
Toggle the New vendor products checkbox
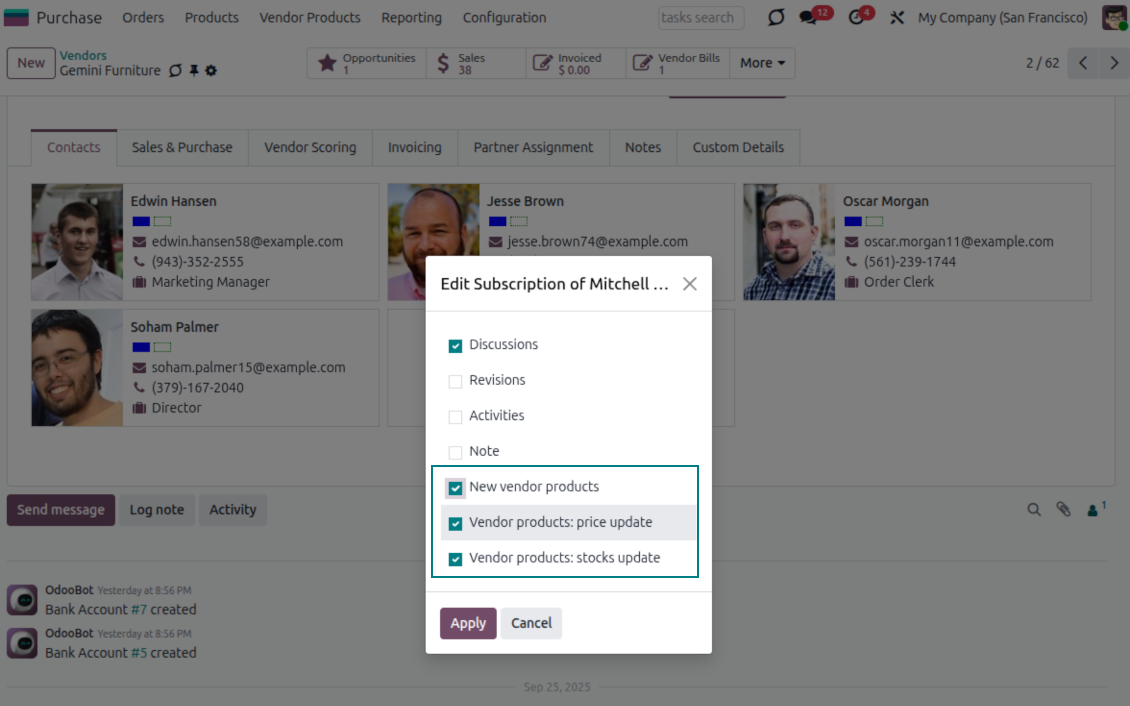tap(455, 488)
